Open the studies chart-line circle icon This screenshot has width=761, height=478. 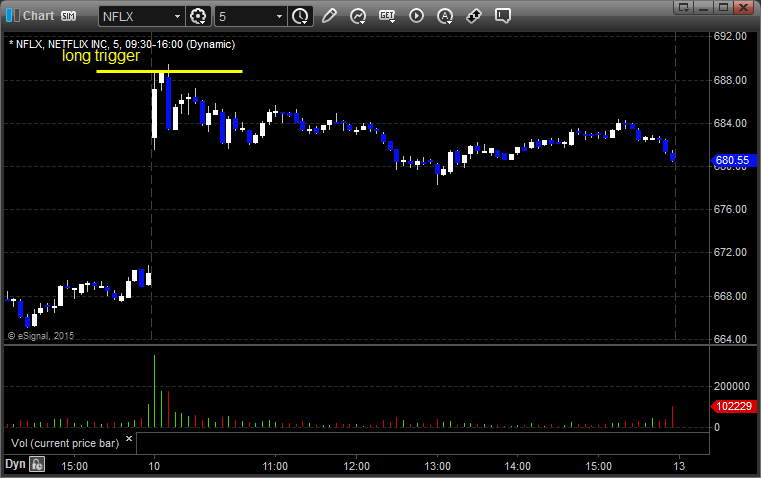click(358, 16)
